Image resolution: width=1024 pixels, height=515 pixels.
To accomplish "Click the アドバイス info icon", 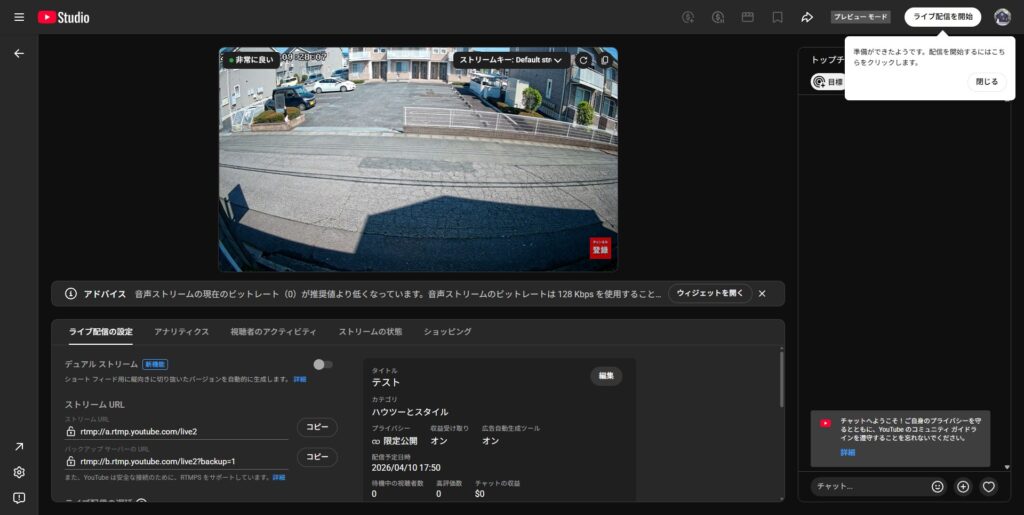I will (71, 294).
